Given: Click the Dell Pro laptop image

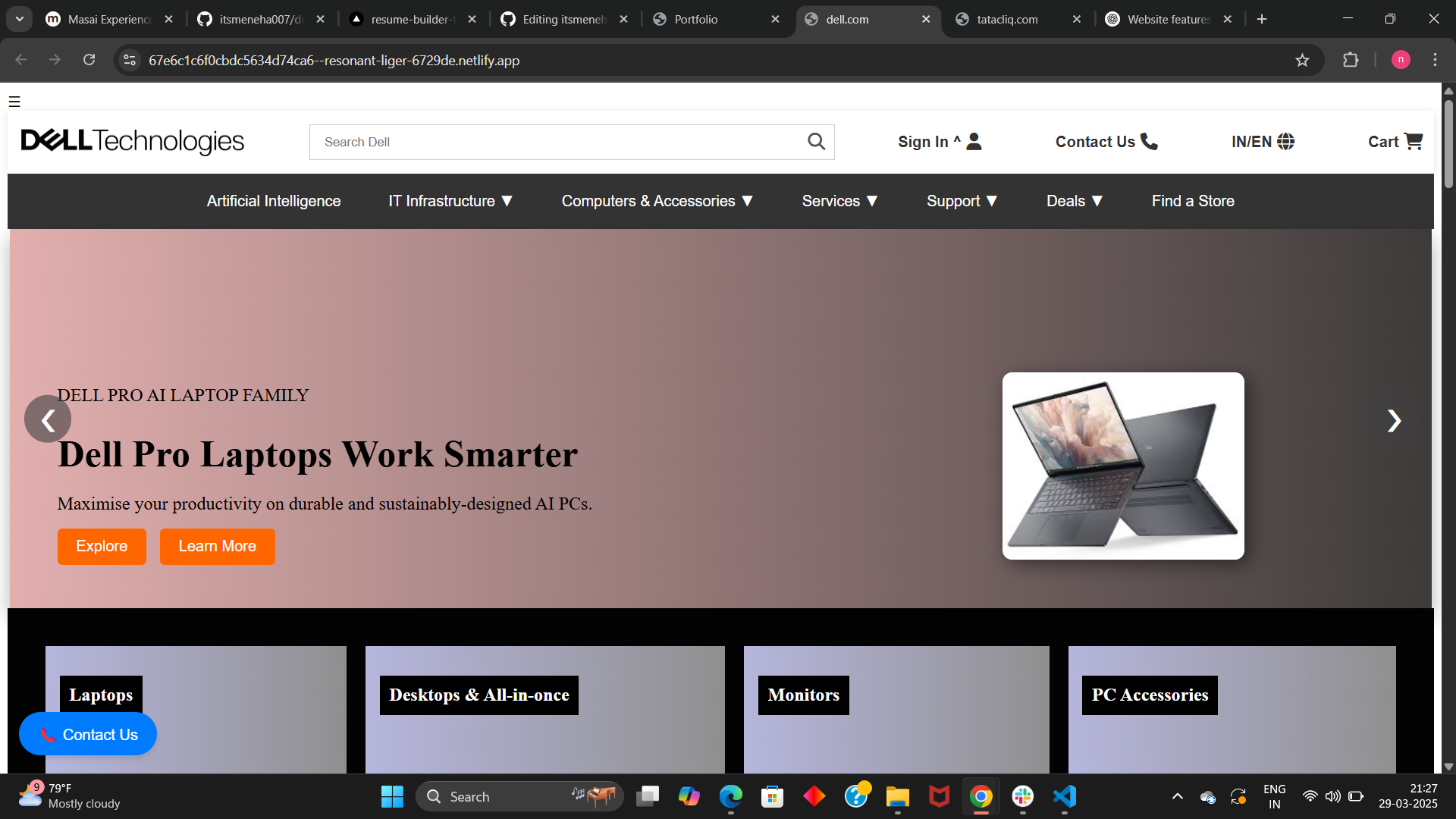Looking at the screenshot, I should 1123,466.
